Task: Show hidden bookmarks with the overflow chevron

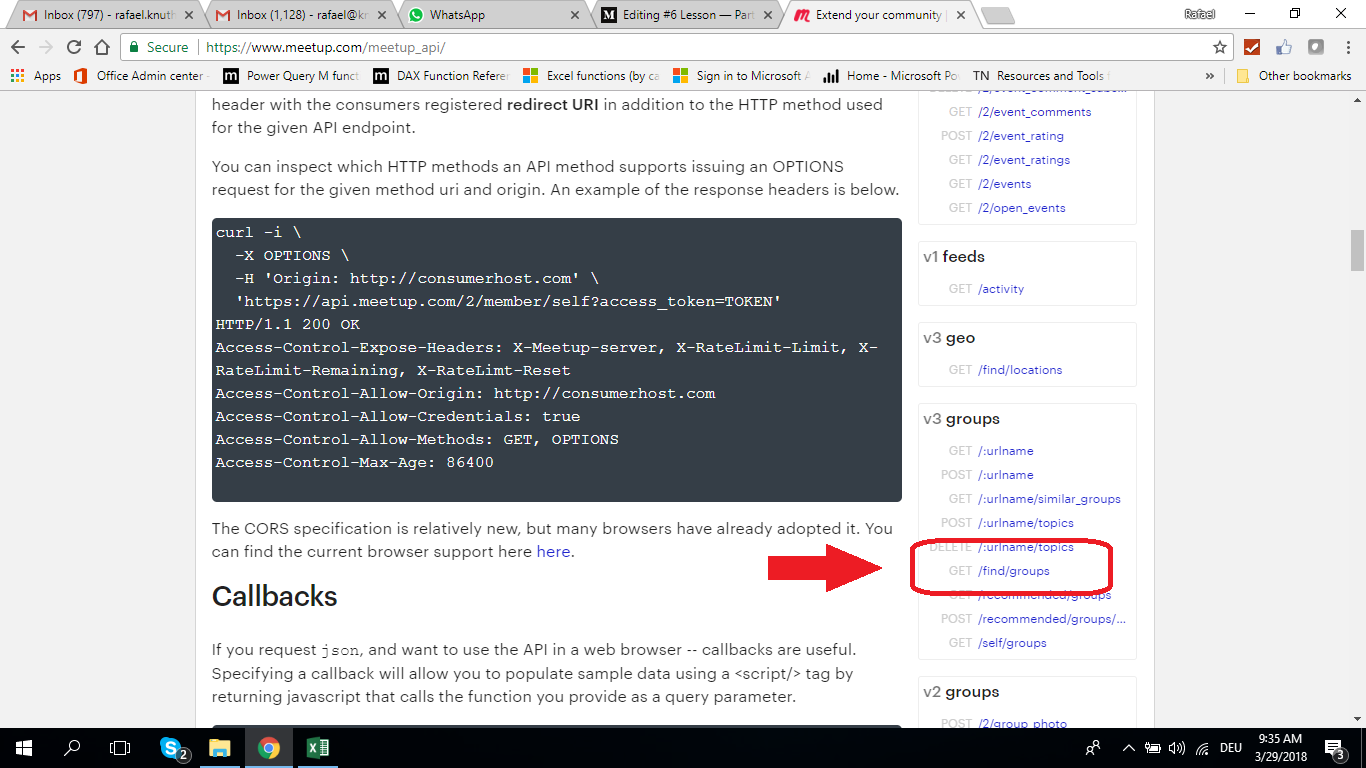Action: click(1209, 75)
